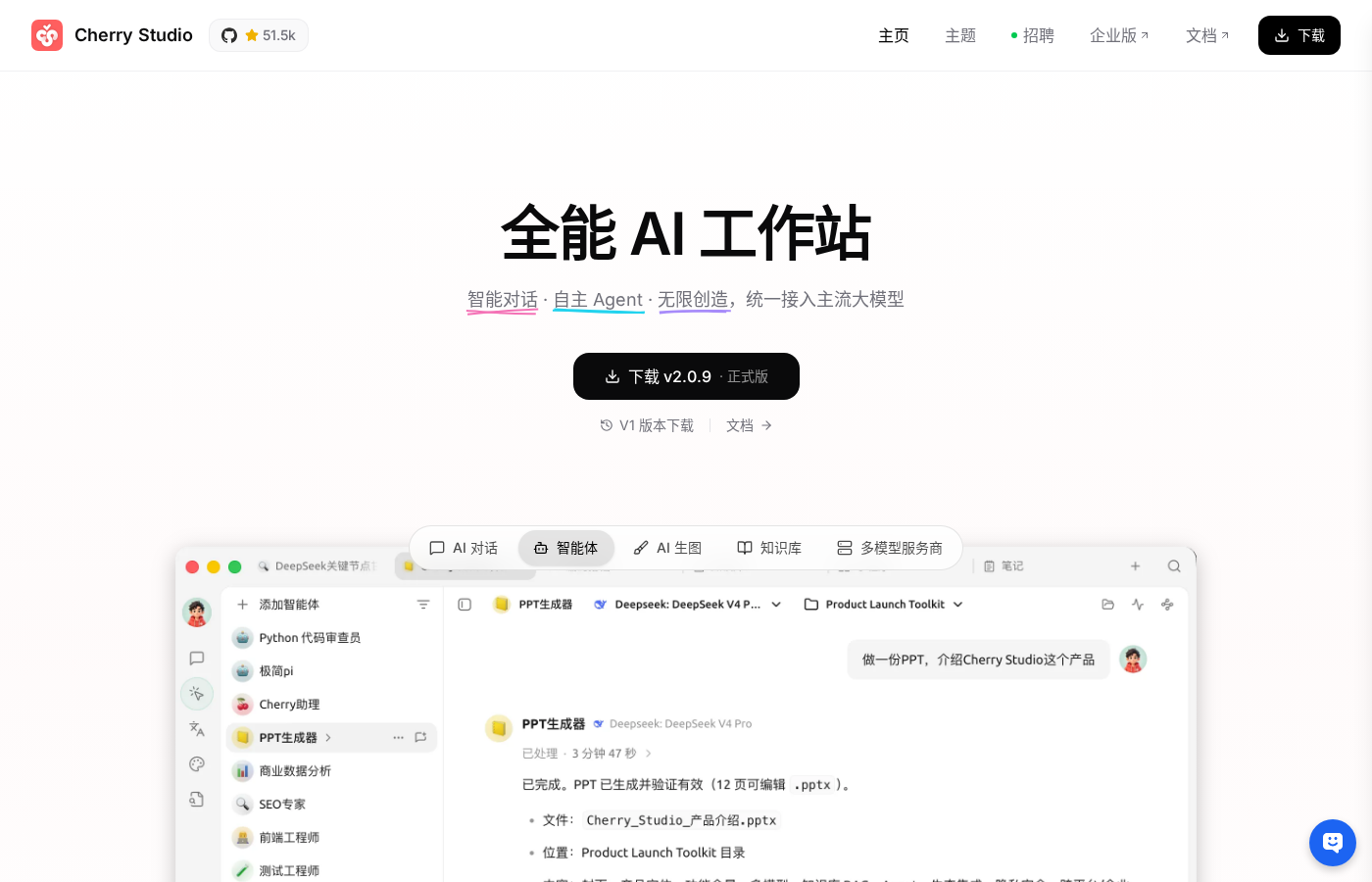Image resolution: width=1372 pixels, height=882 pixels.
Task: Click the 做一份PPT user message bubble
Action: (x=978, y=660)
